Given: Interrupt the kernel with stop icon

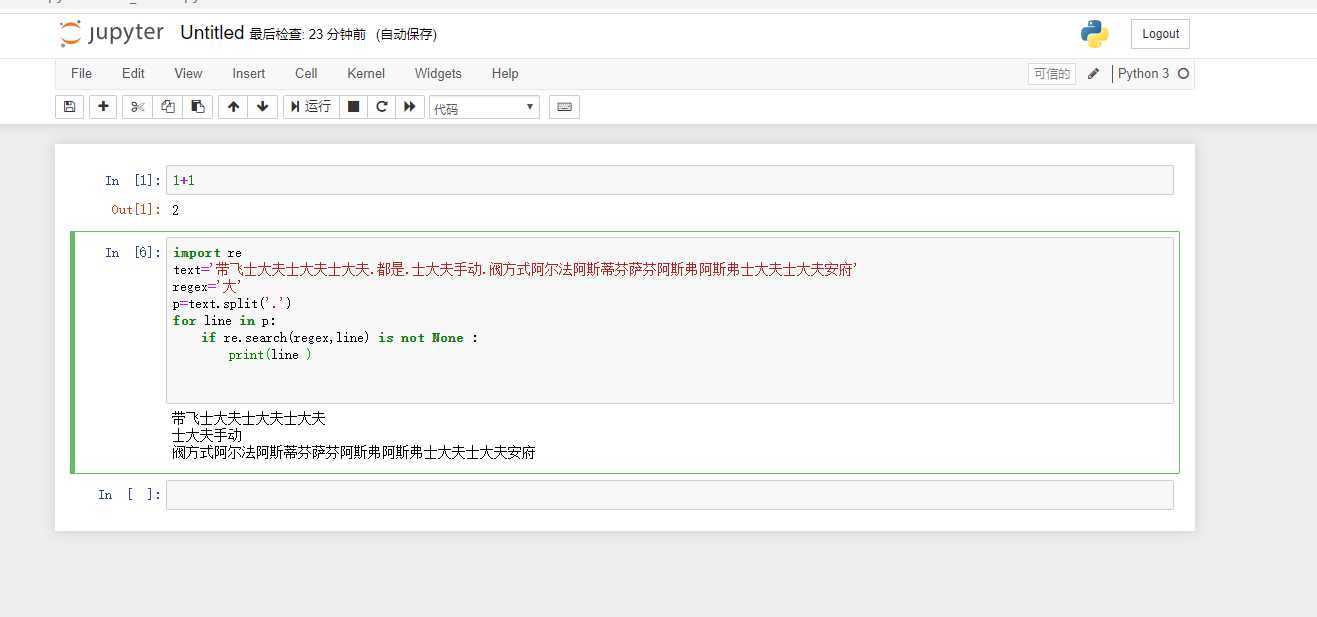Looking at the screenshot, I should [353, 107].
